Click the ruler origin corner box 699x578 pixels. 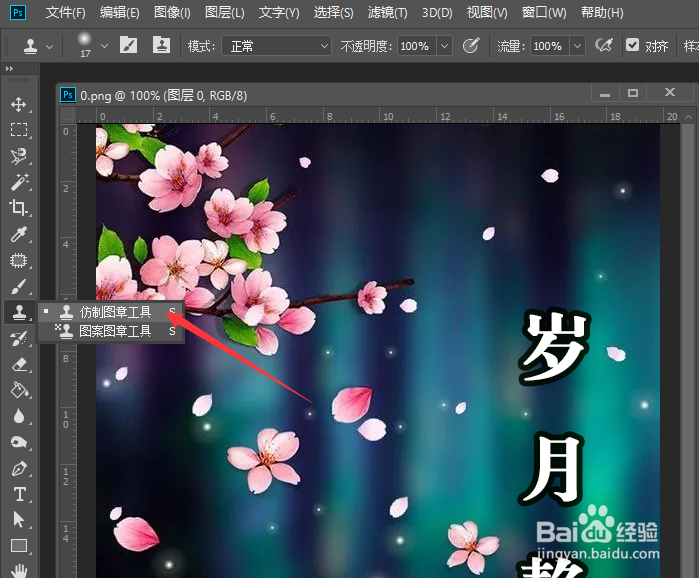coord(68,115)
